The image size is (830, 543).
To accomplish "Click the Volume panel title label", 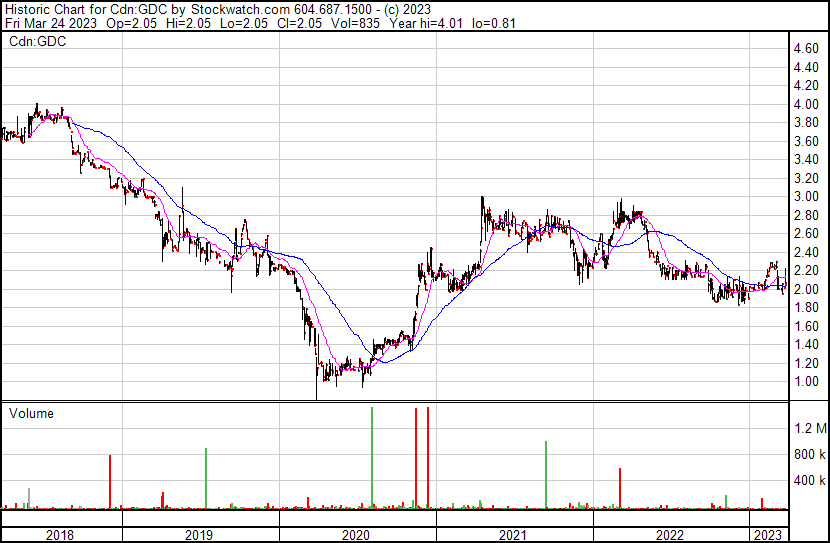I will click(31, 413).
